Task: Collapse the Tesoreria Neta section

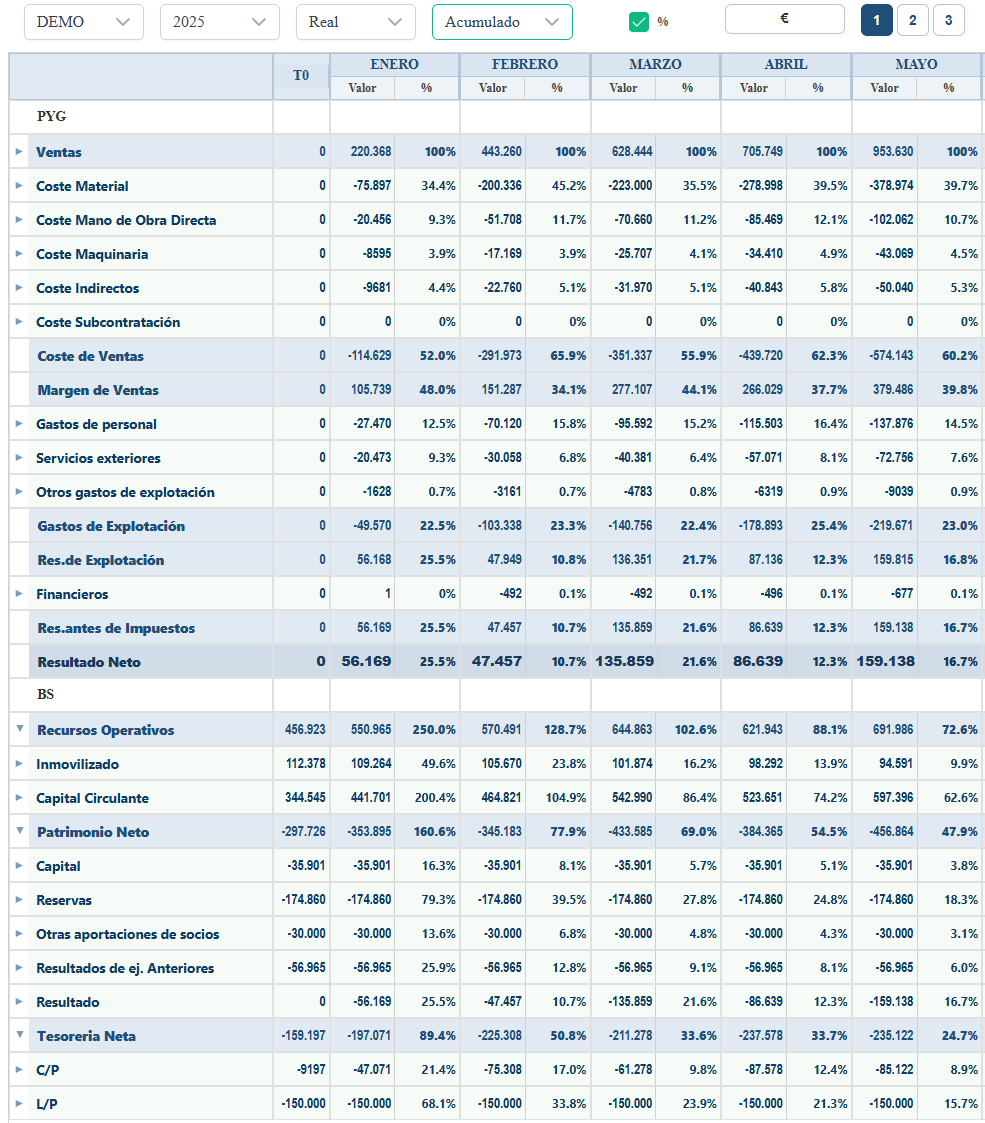Action: pyautogui.click(x=19, y=1035)
